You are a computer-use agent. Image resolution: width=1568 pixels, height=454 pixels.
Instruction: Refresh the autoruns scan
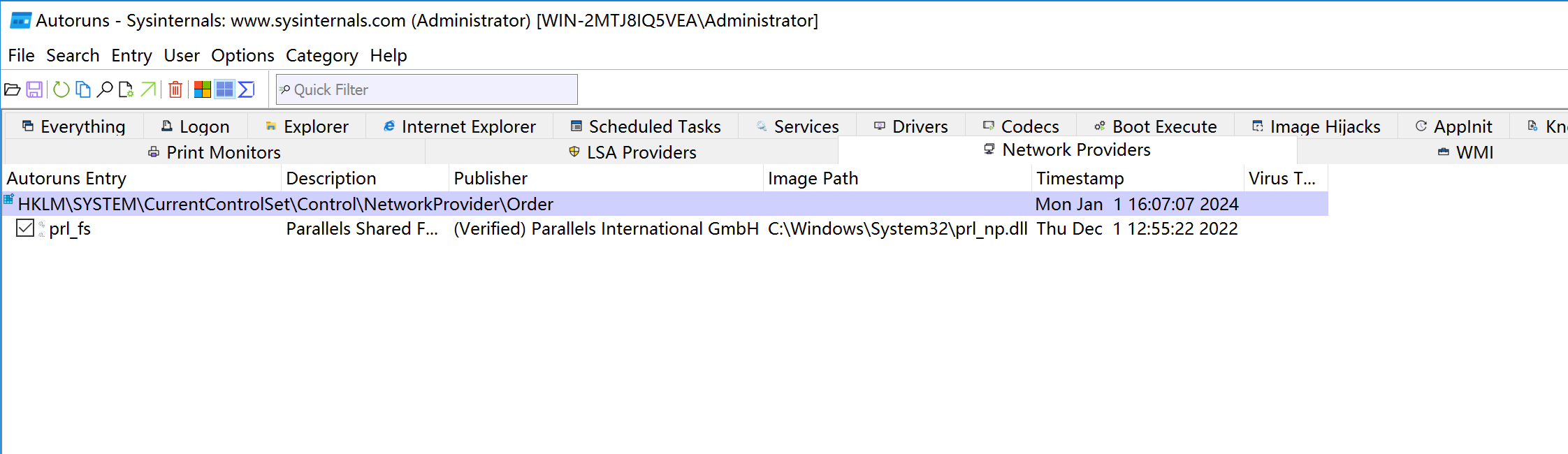[x=61, y=89]
